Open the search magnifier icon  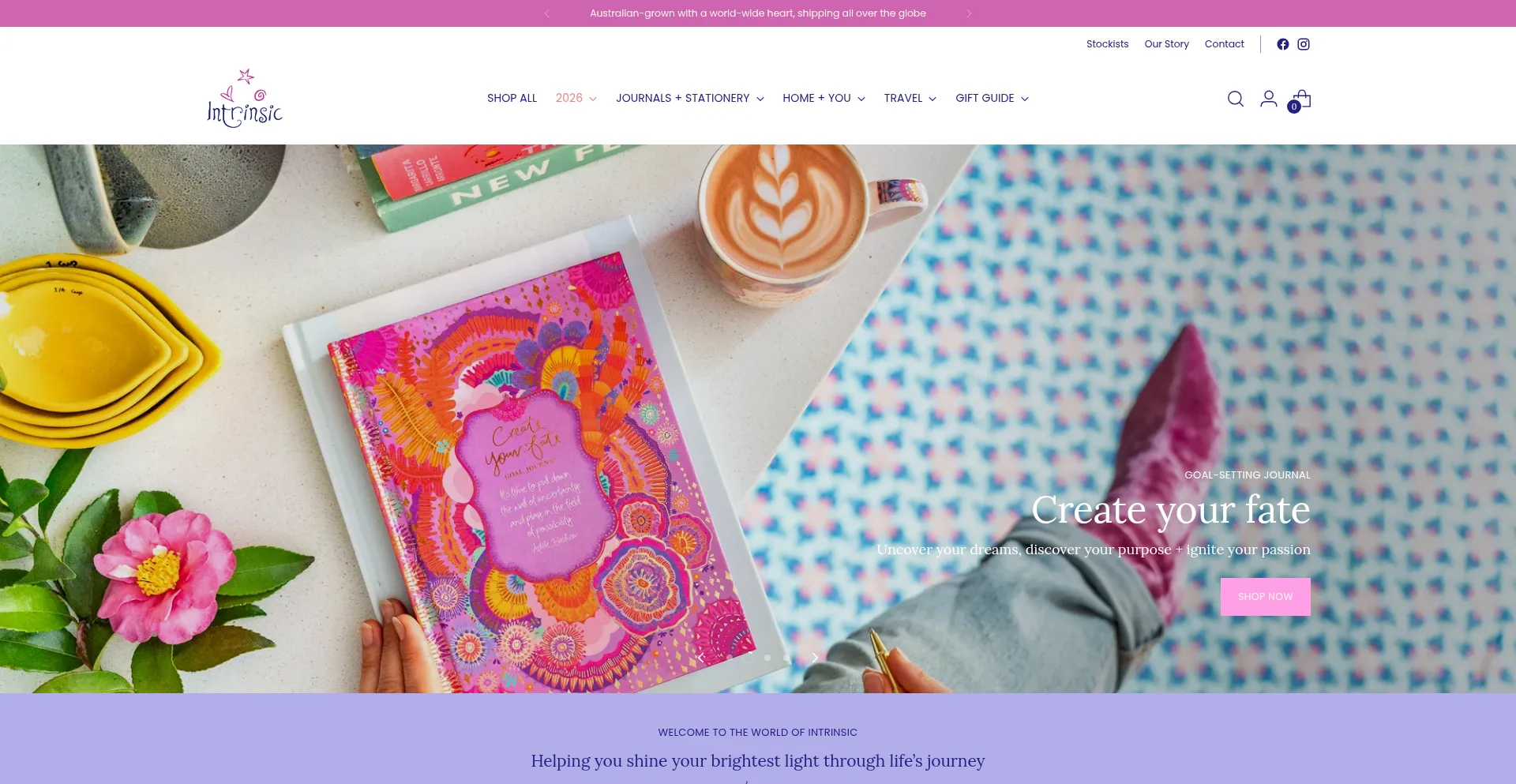click(x=1236, y=99)
